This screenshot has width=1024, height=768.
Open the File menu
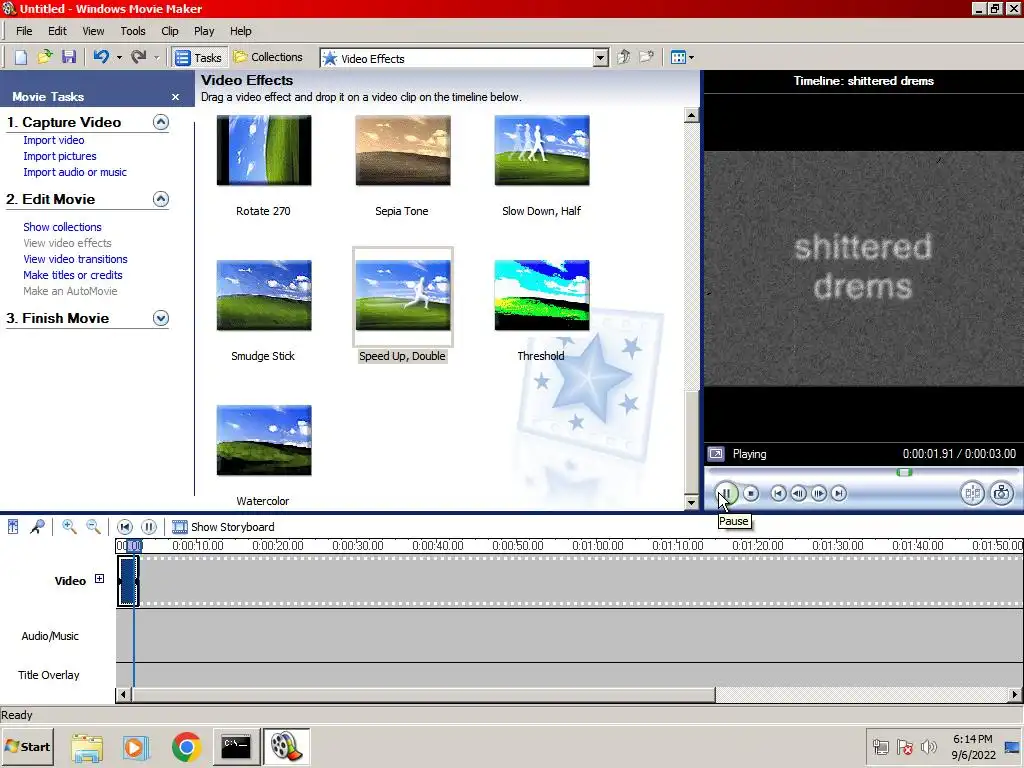[x=24, y=31]
